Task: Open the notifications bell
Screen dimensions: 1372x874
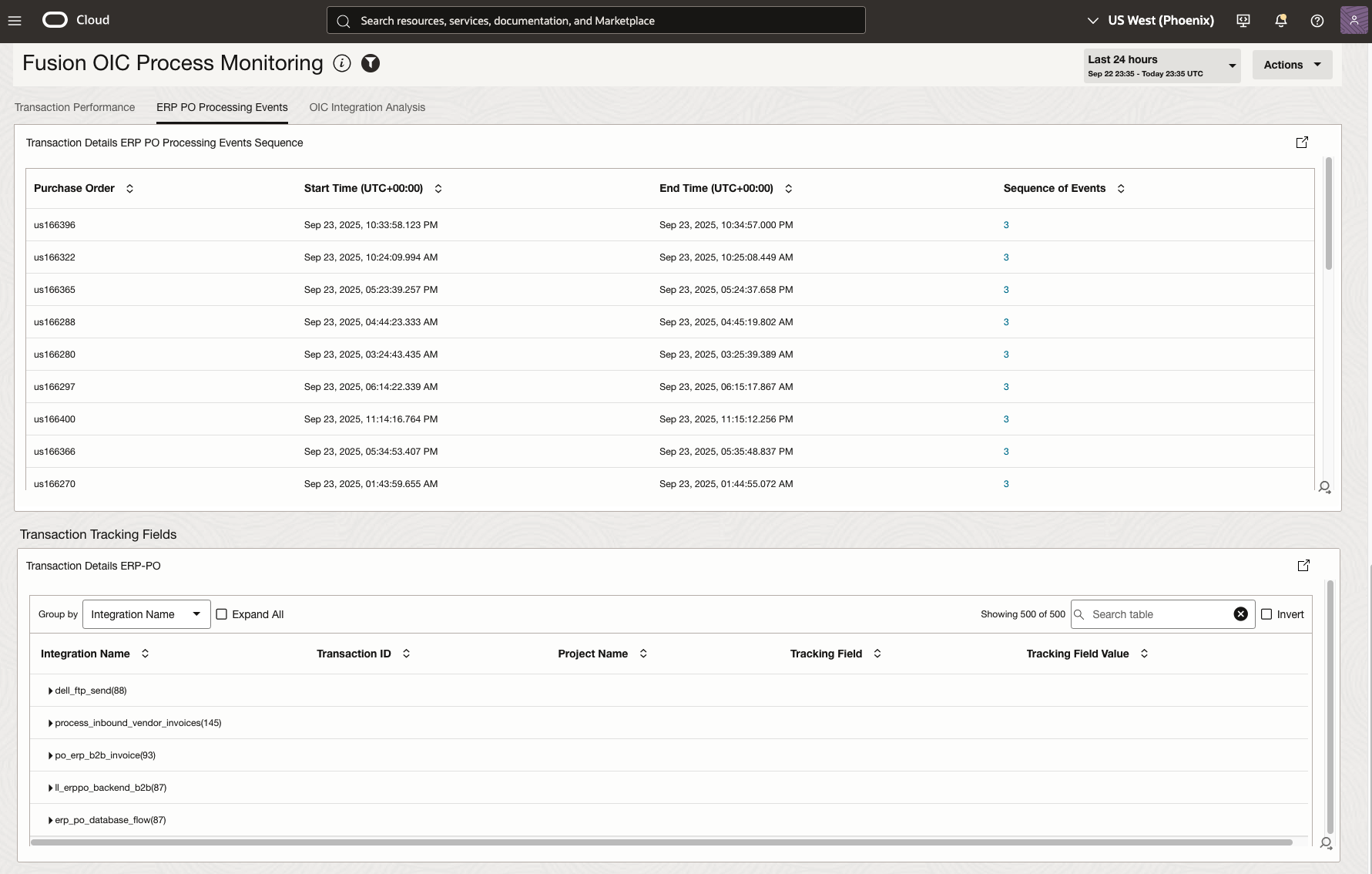Action: [1280, 21]
